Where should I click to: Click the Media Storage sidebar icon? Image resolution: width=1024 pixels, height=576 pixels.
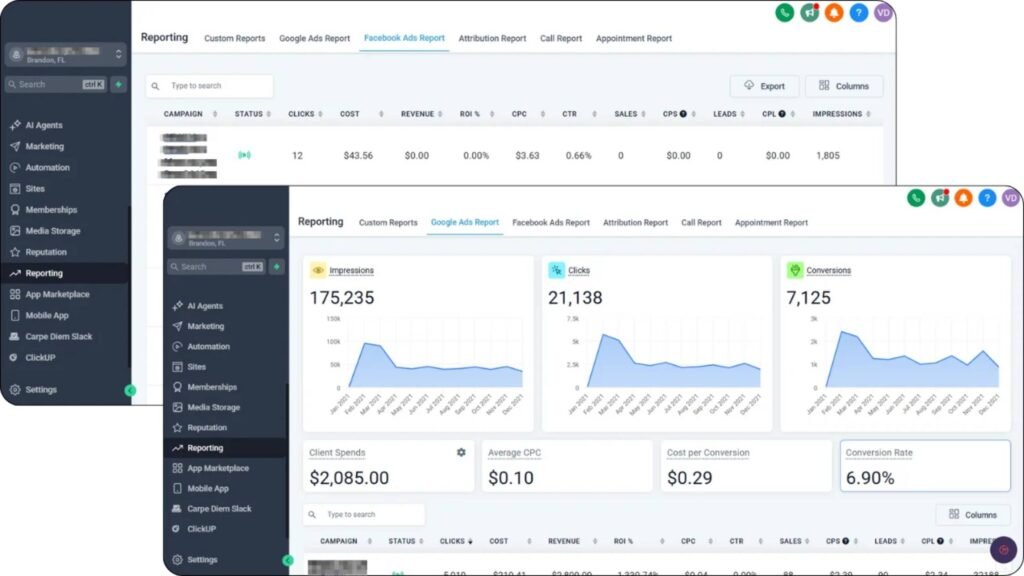(x=180, y=407)
